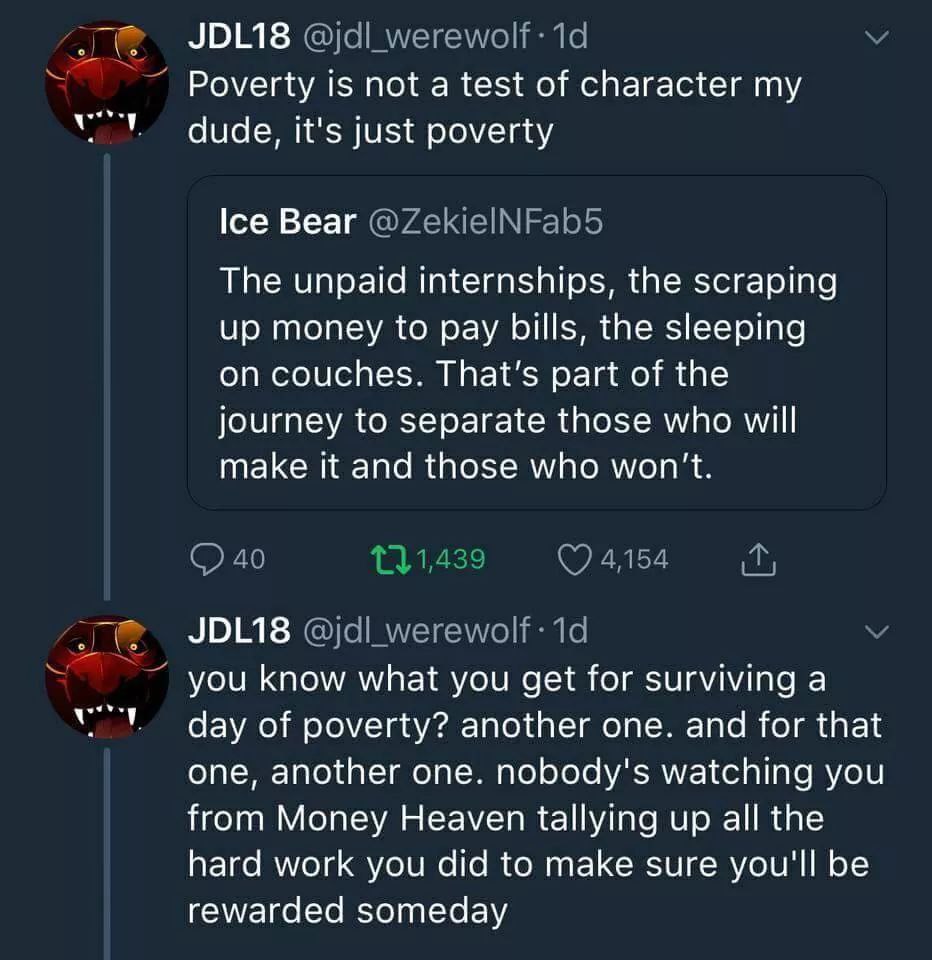Open the avatar beside the top tweet
Screen dimensions: 932x960
(107, 81)
